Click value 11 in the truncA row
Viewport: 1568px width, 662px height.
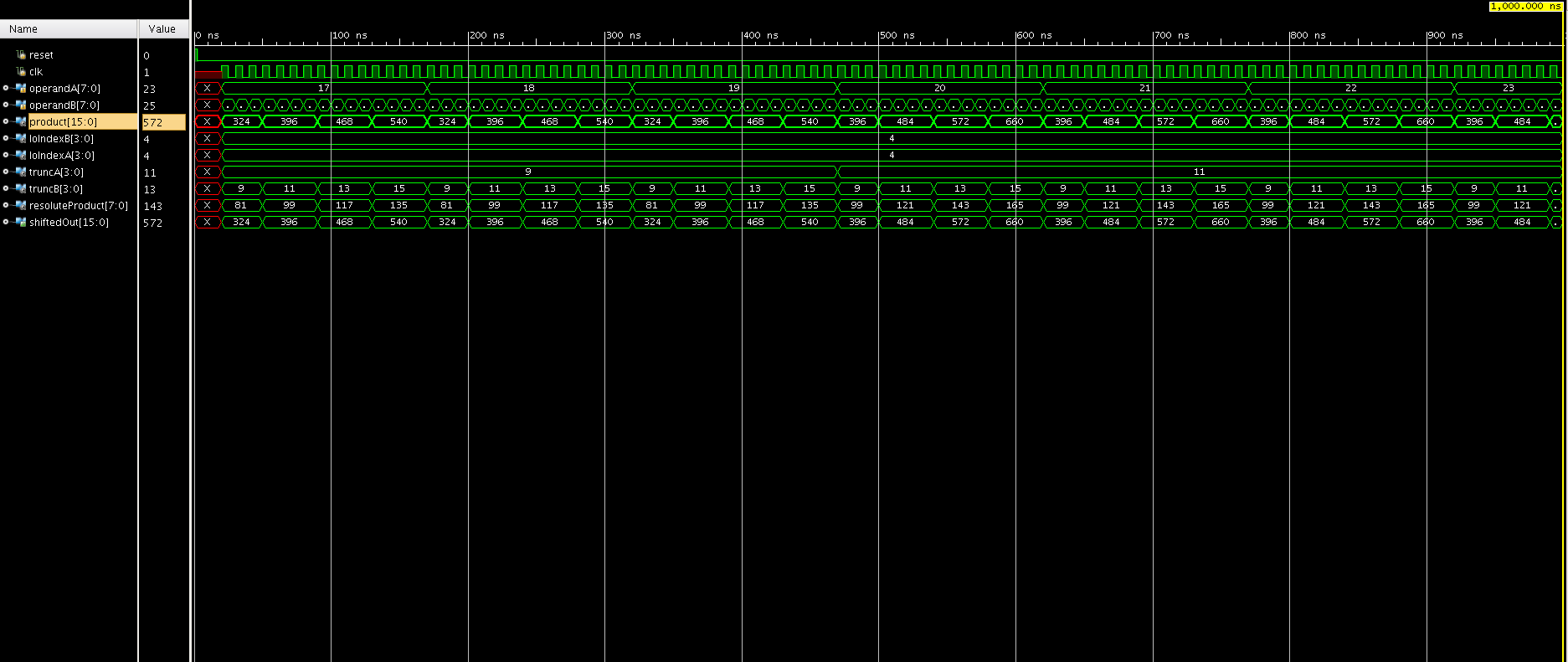coord(150,172)
